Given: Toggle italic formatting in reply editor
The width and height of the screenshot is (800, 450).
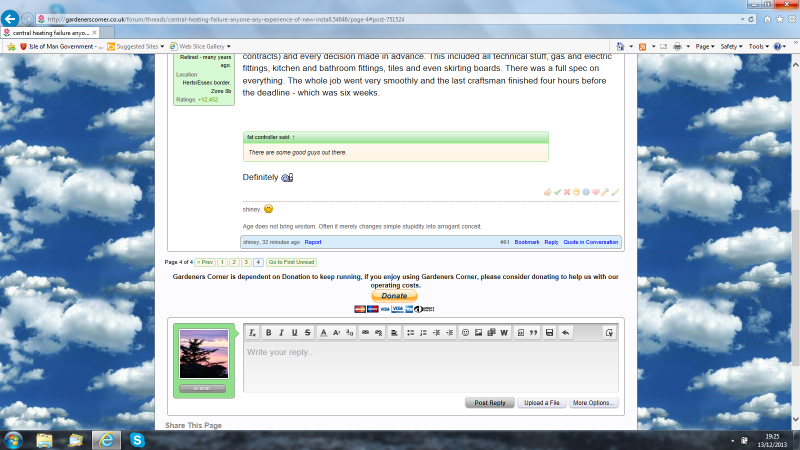Looking at the screenshot, I should 281,332.
